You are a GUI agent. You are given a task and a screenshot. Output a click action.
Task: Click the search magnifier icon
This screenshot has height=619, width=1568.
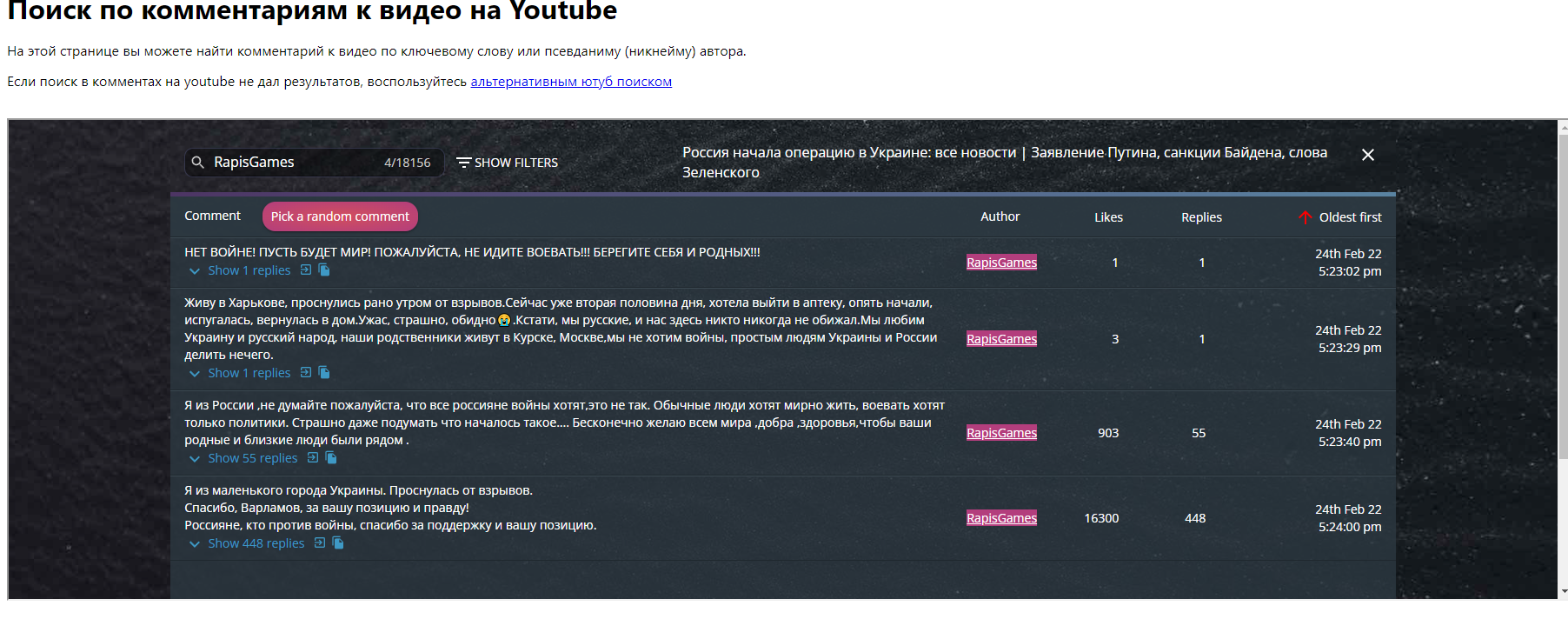coord(198,163)
